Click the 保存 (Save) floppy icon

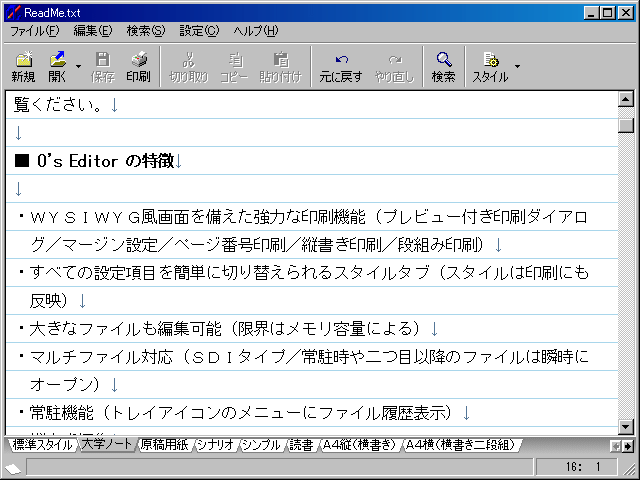pos(102,66)
